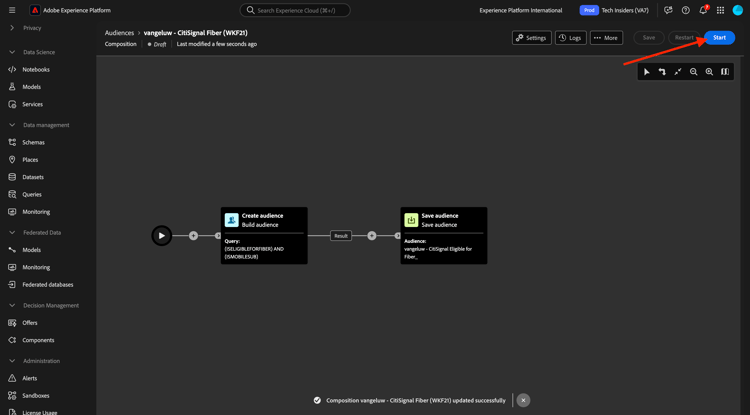
Task: Click the chat feedback icon in the header
Action: point(668,10)
